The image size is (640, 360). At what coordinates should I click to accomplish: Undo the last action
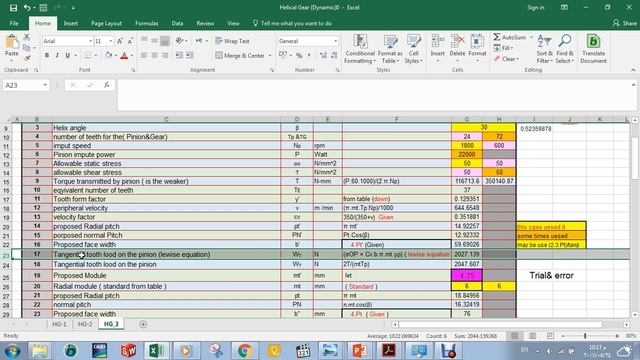point(27,8)
